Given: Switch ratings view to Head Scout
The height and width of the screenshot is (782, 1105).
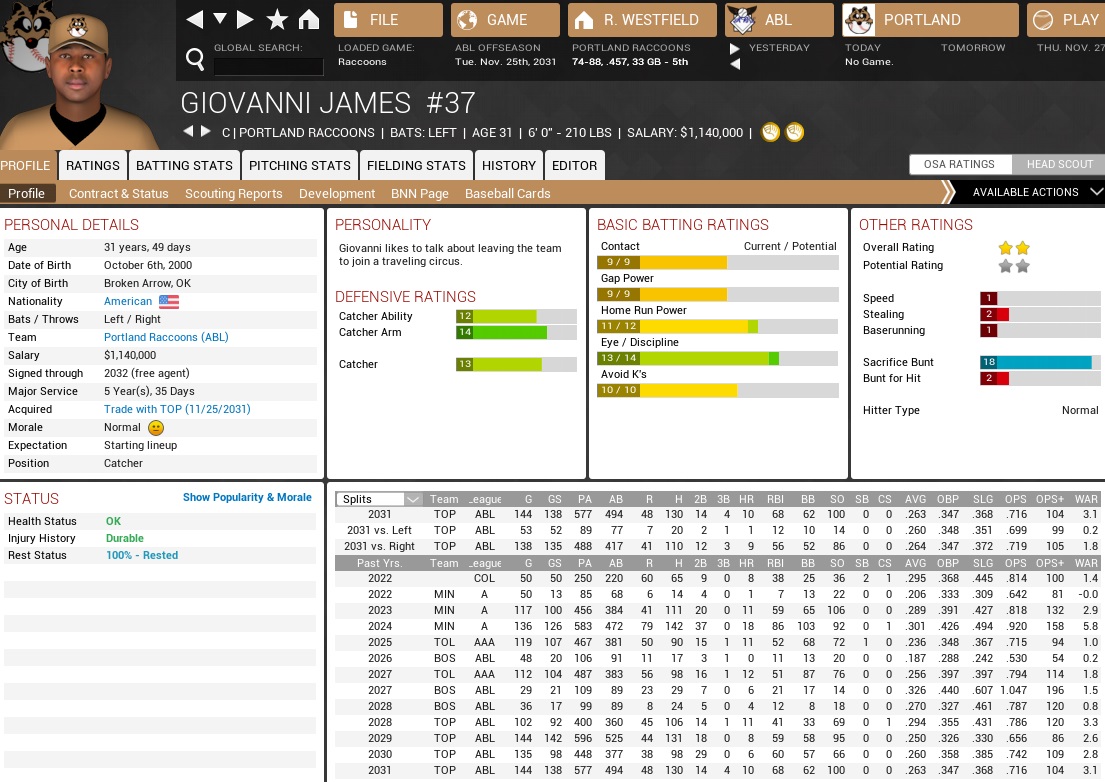Looking at the screenshot, I should 1059,164.
